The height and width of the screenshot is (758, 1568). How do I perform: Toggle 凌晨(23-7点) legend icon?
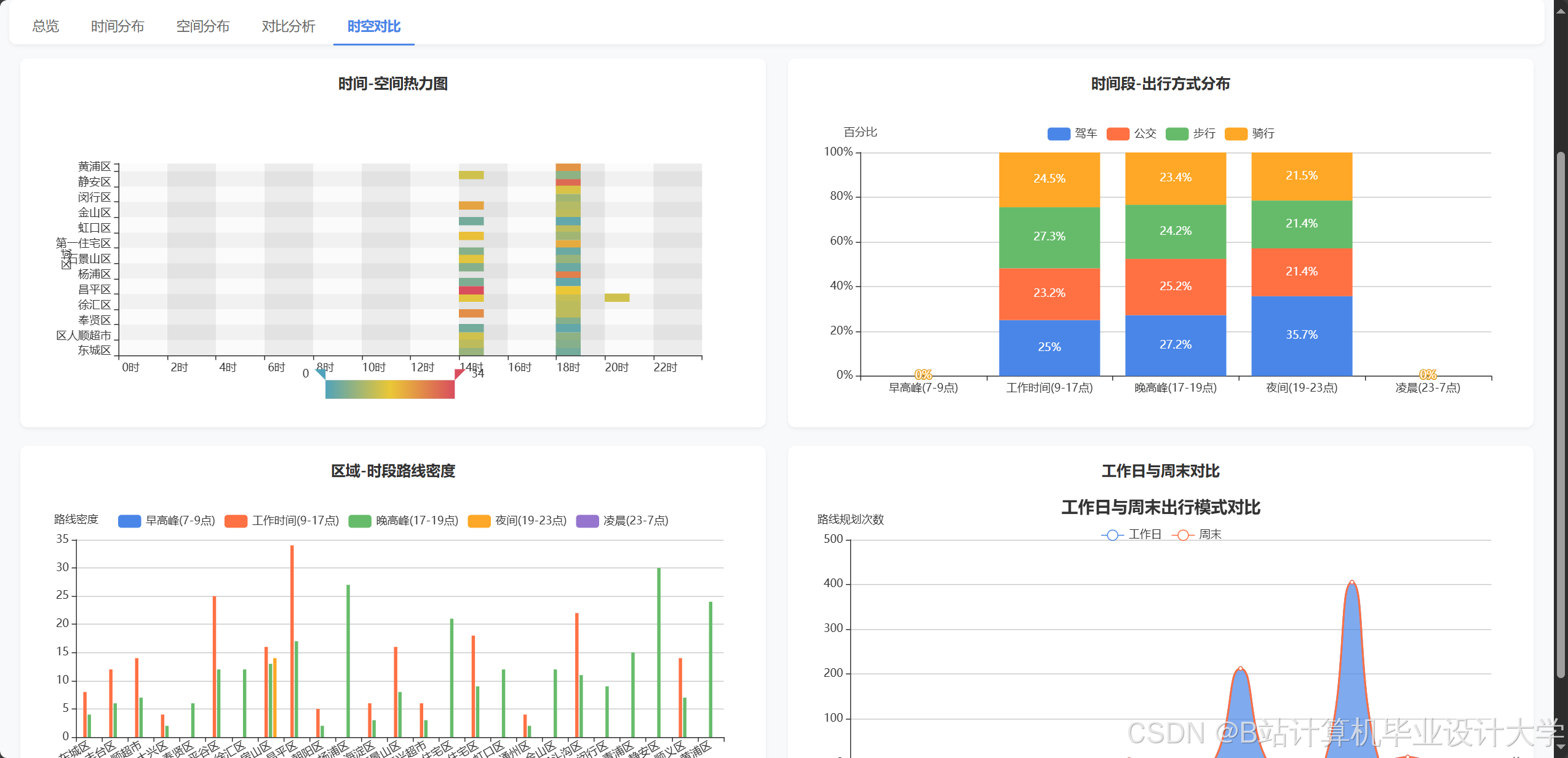[x=587, y=521]
